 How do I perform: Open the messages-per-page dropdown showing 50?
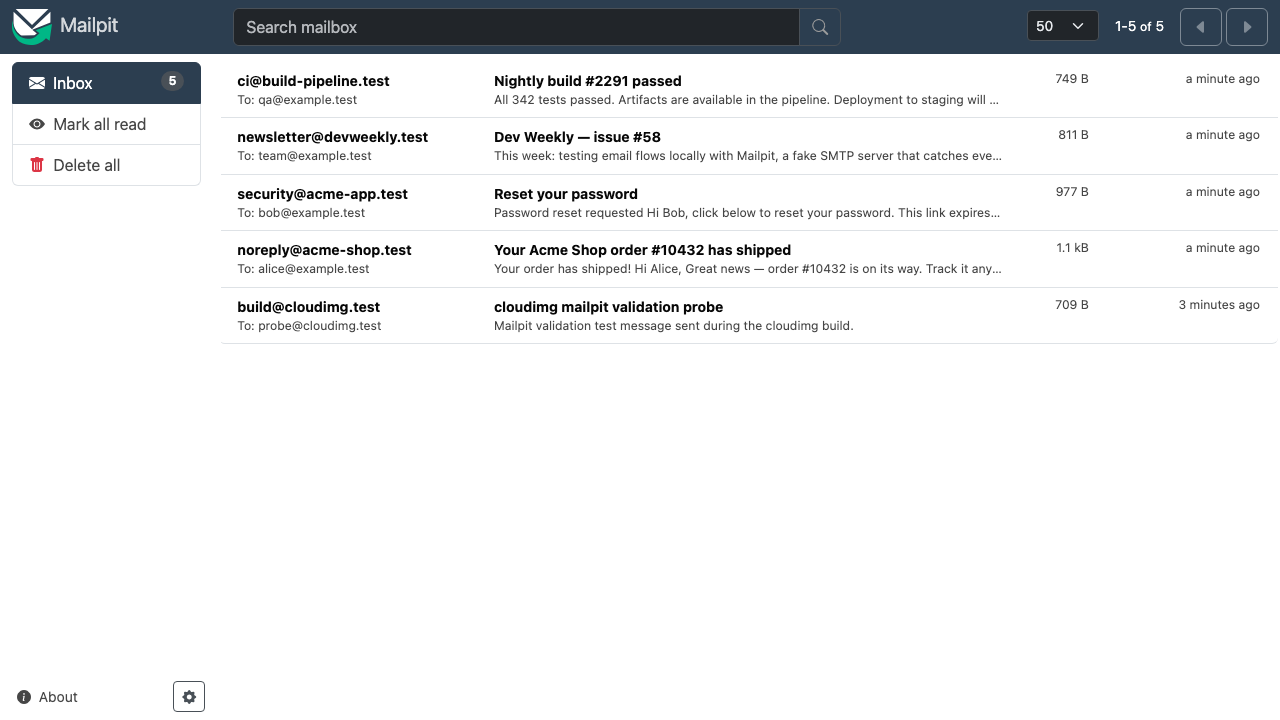[x=1062, y=26]
